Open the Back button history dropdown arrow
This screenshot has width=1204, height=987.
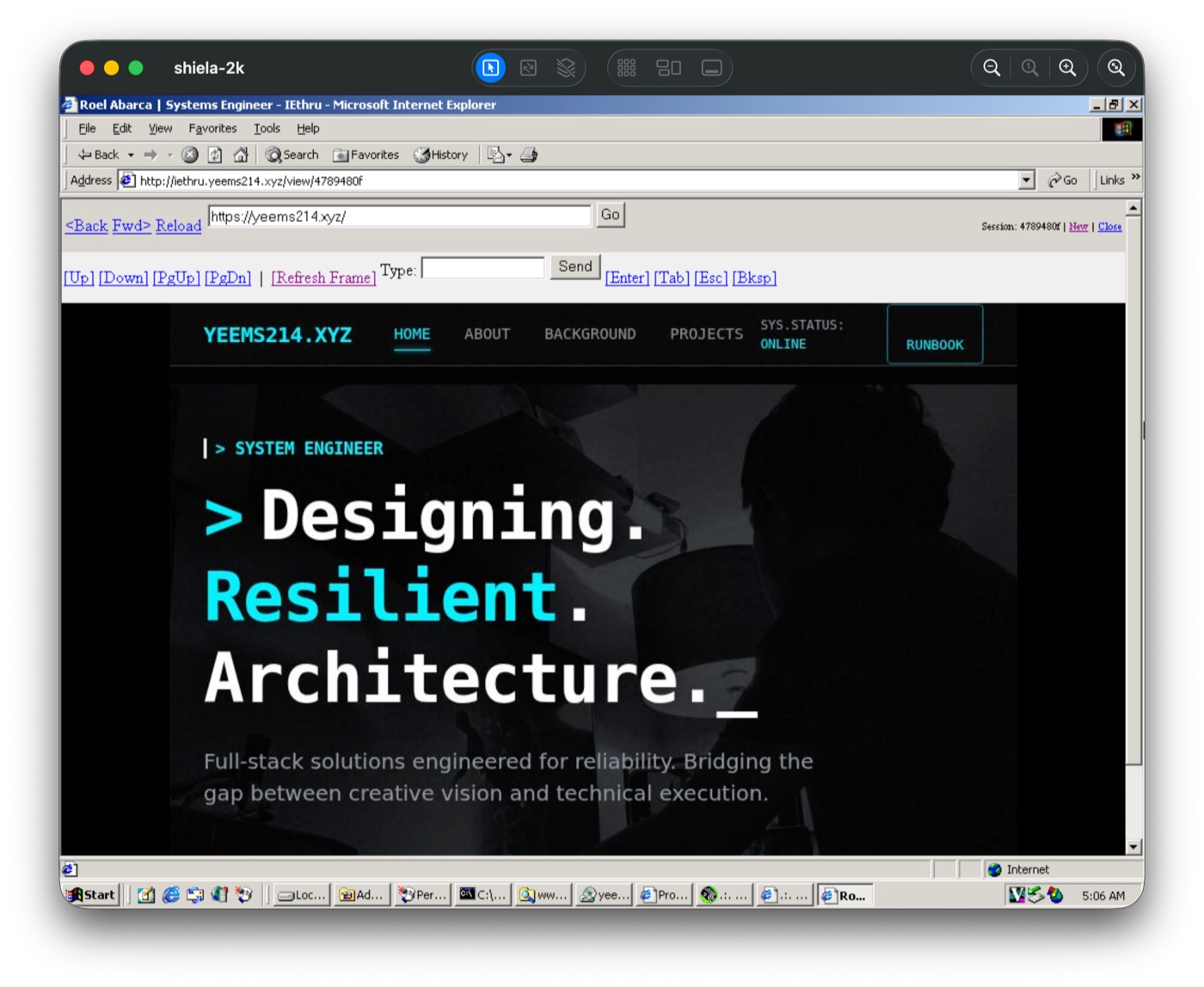coord(131,155)
